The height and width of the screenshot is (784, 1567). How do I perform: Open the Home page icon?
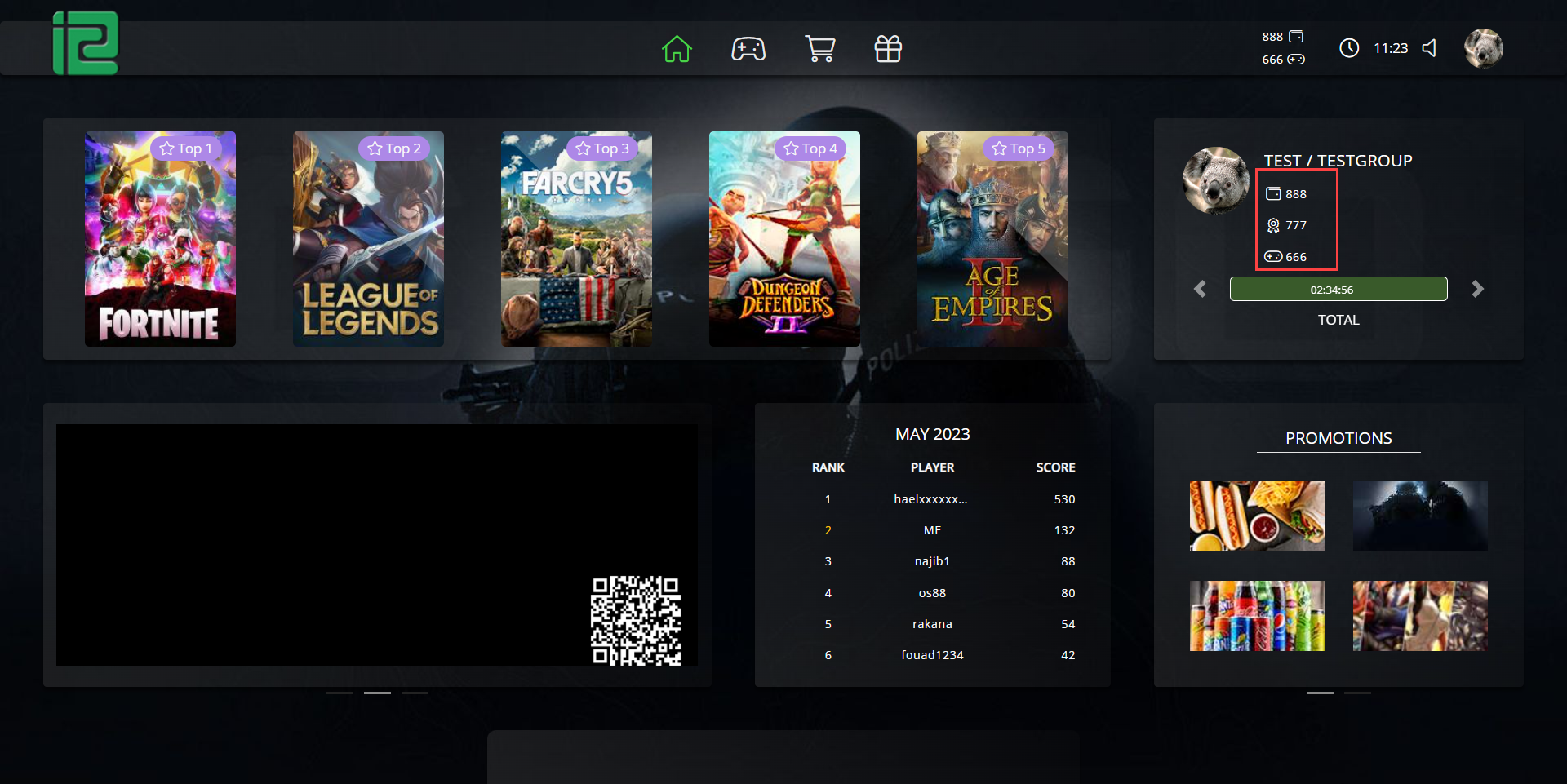click(x=677, y=49)
